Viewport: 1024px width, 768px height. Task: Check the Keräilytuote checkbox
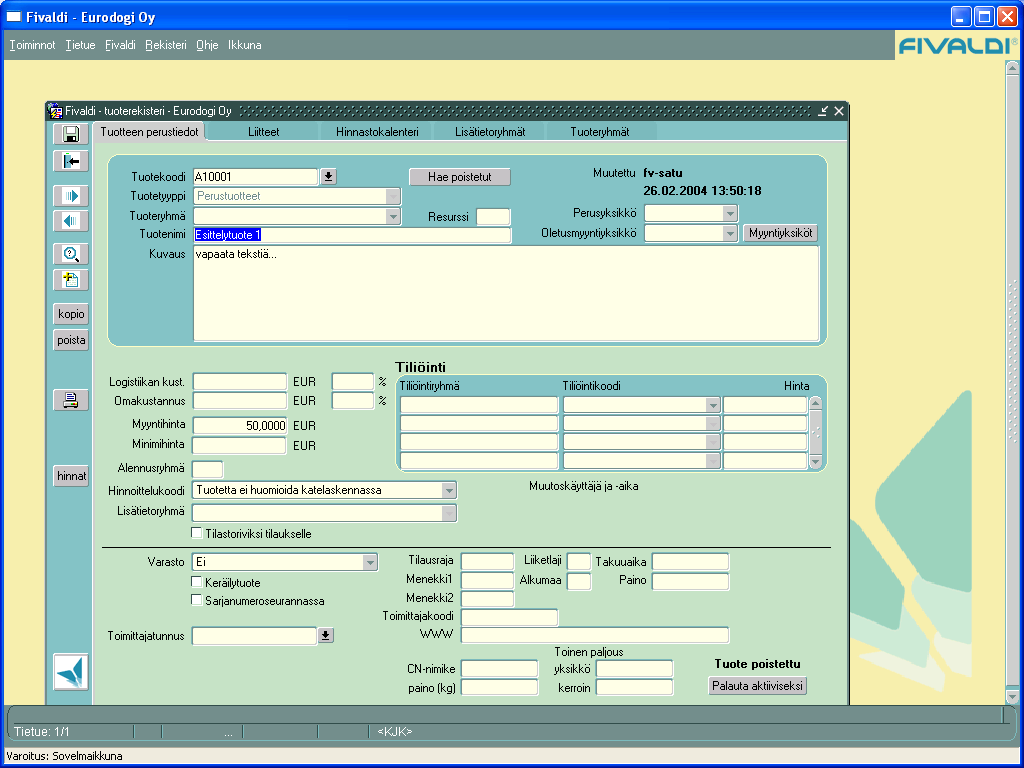click(196, 582)
